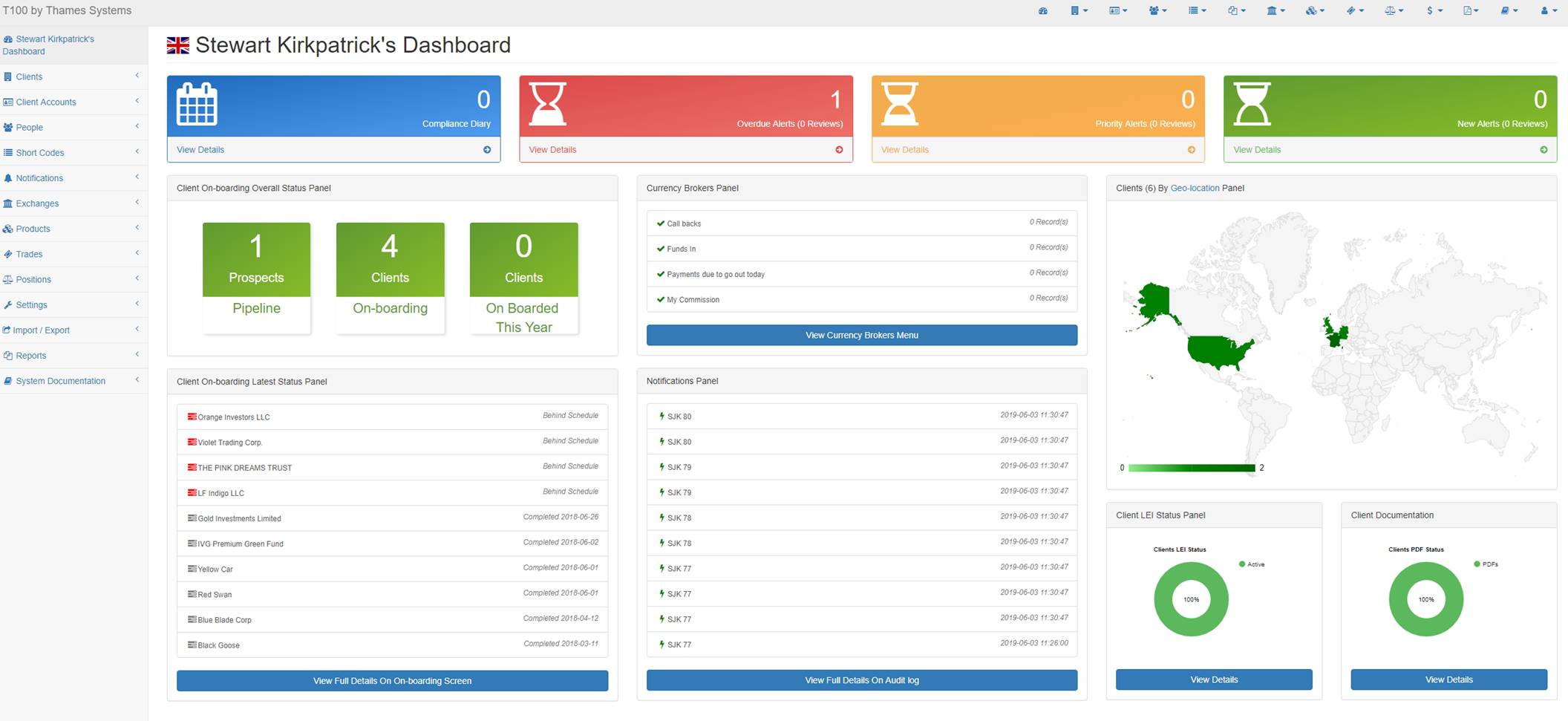
Task: Follow the Geo-location link in panel header
Action: coord(1195,188)
